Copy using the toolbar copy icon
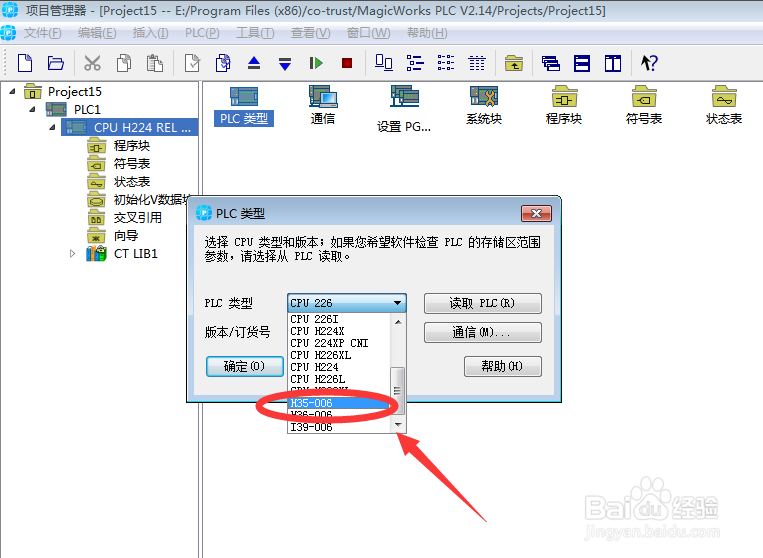This screenshot has width=763, height=558. (x=124, y=63)
